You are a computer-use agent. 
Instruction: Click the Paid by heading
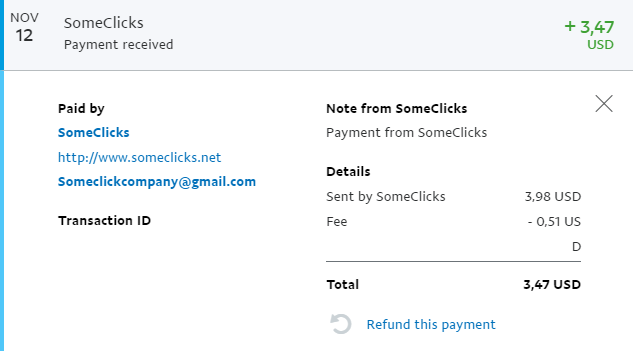81,109
